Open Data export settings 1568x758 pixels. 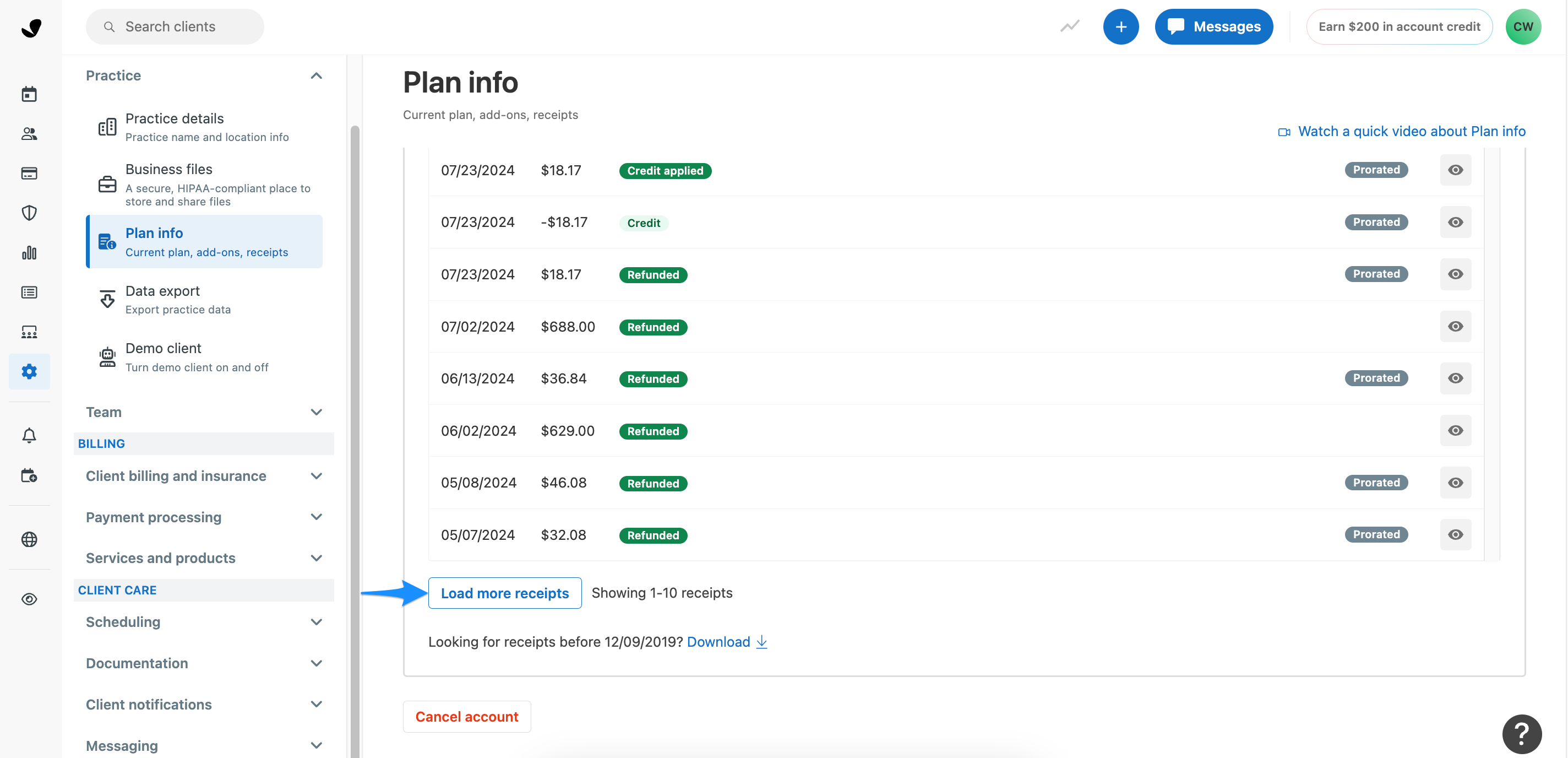coord(204,299)
